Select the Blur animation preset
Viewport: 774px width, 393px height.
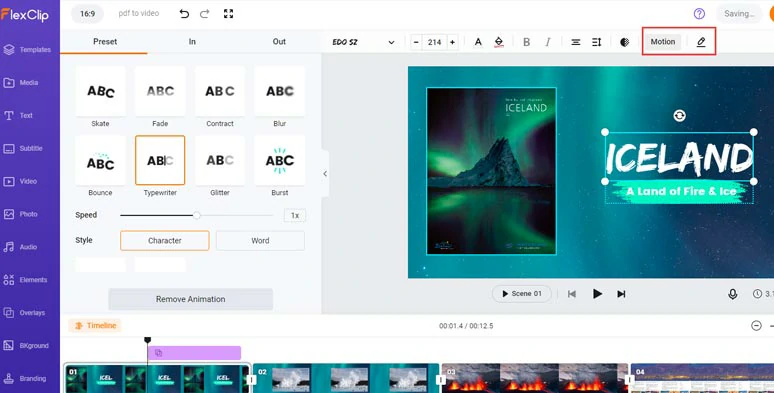click(279, 91)
